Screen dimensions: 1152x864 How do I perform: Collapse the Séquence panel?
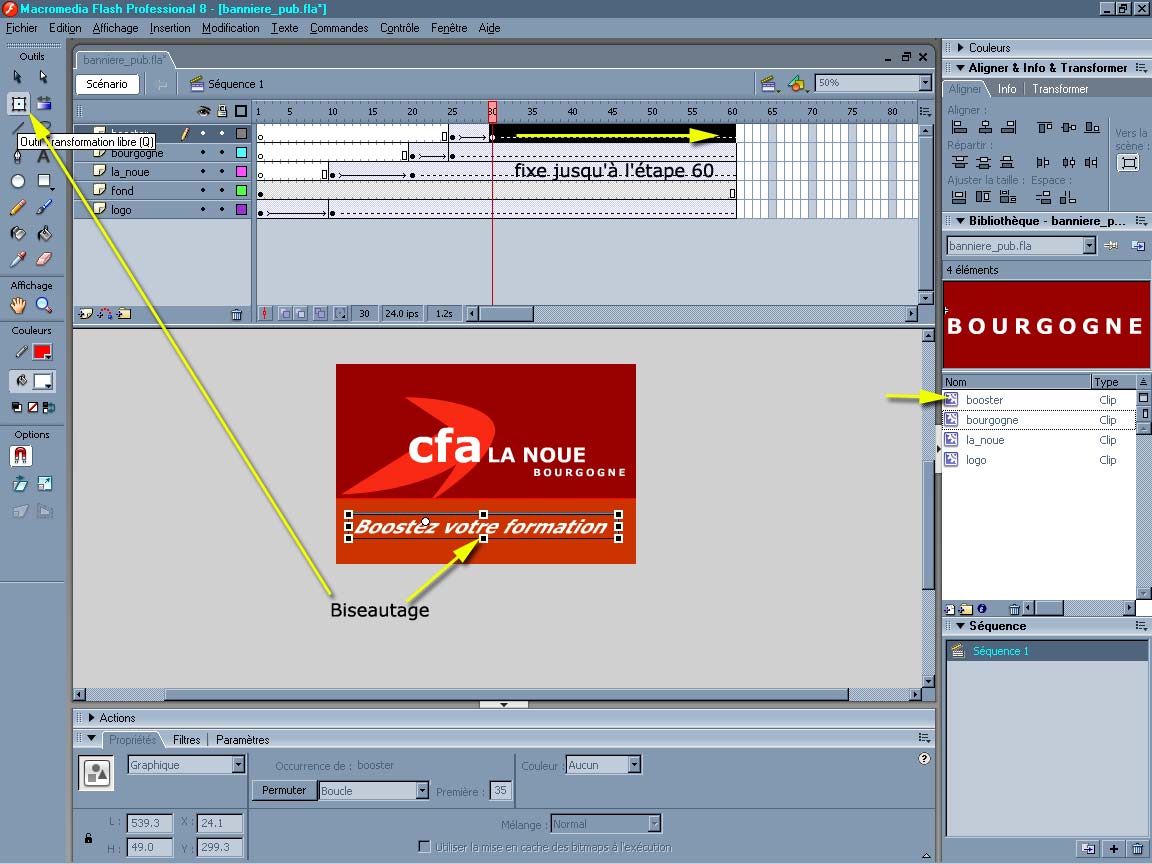pyautogui.click(x=960, y=626)
